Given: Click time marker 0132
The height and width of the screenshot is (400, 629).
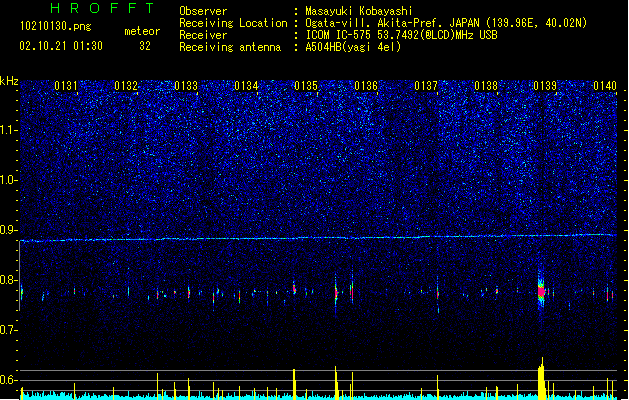Looking at the screenshot, I should click(x=126, y=86).
